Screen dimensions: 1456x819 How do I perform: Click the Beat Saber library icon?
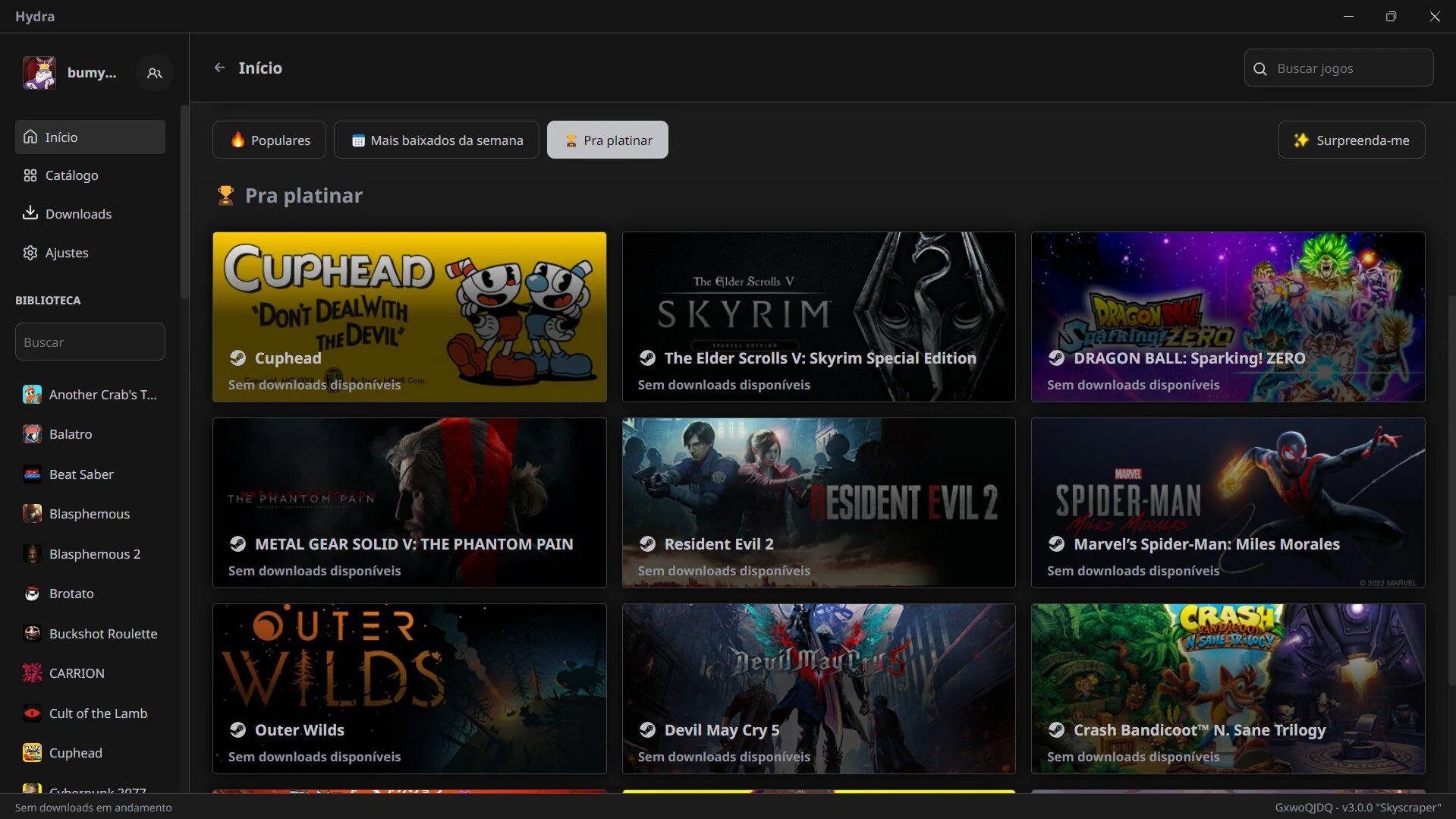32,474
